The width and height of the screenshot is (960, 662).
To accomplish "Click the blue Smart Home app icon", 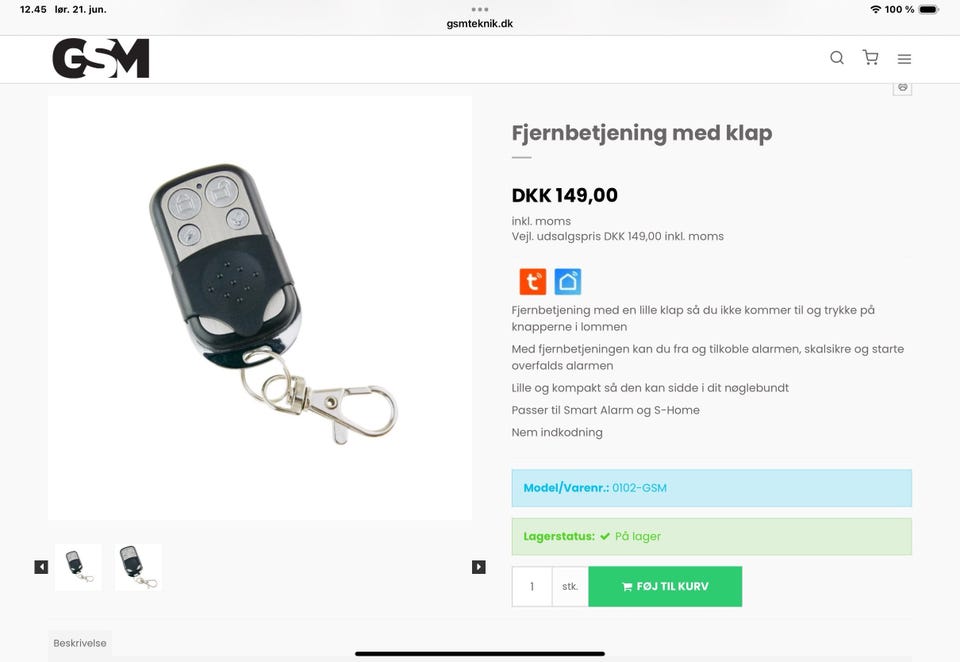I will (568, 281).
